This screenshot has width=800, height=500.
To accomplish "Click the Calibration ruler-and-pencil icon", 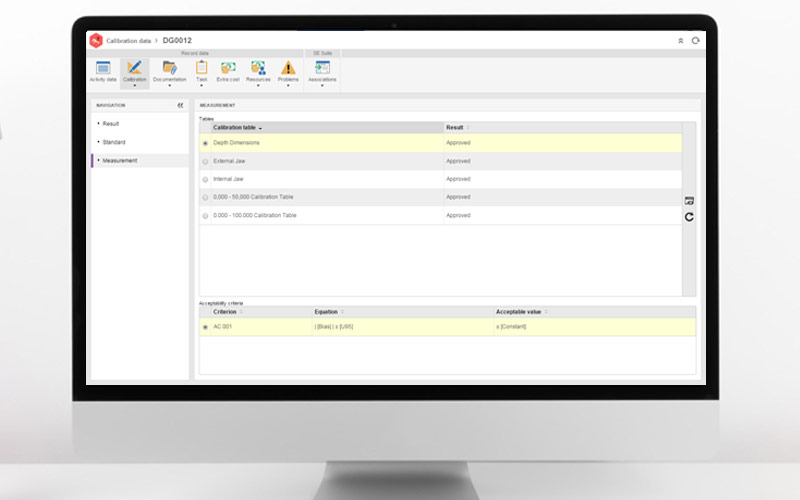I will click(134, 68).
